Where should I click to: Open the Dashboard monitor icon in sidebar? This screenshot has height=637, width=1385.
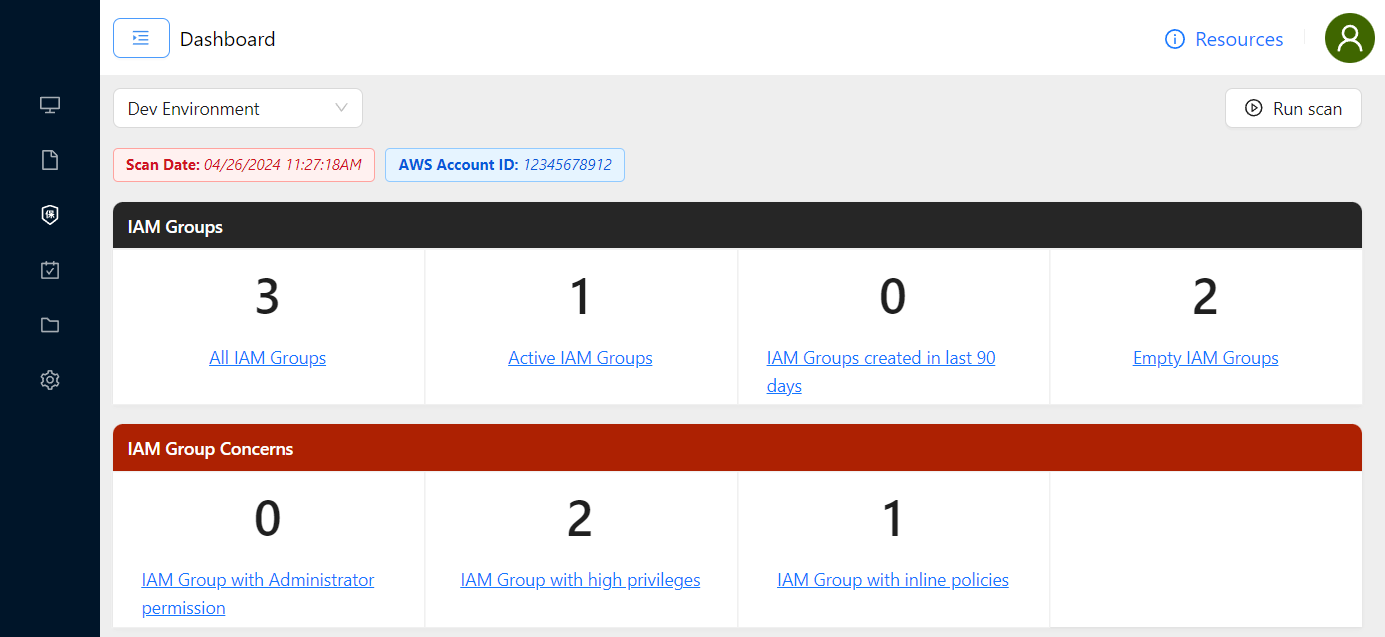click(x=49, y=104)
